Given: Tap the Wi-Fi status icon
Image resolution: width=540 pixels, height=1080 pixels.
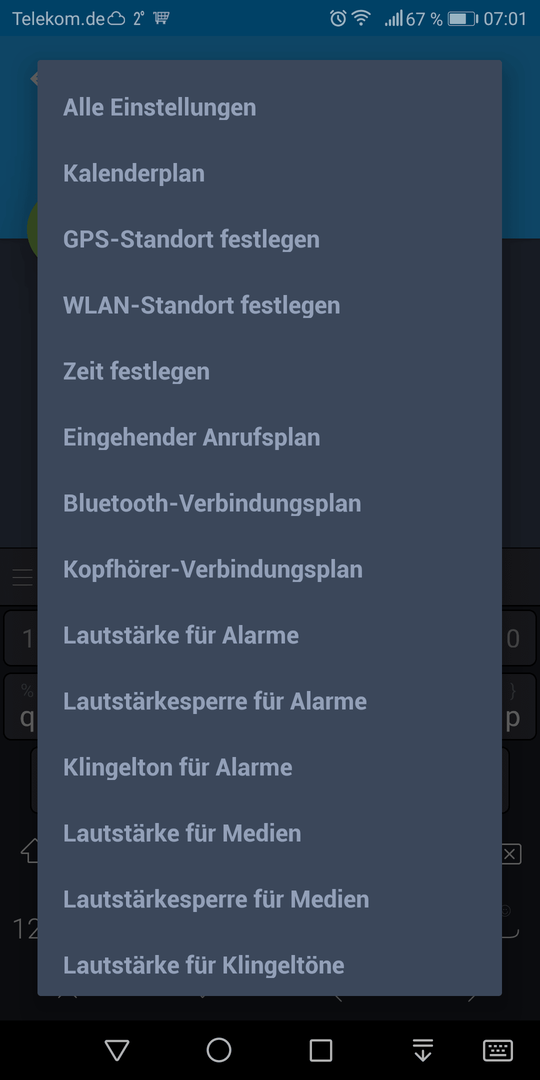Looking at the screenshot, I should point(362,19).
